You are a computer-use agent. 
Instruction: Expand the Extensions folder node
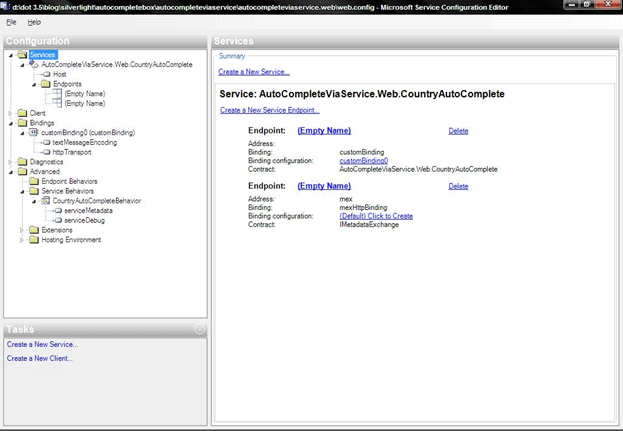click(x=22, y=230)
